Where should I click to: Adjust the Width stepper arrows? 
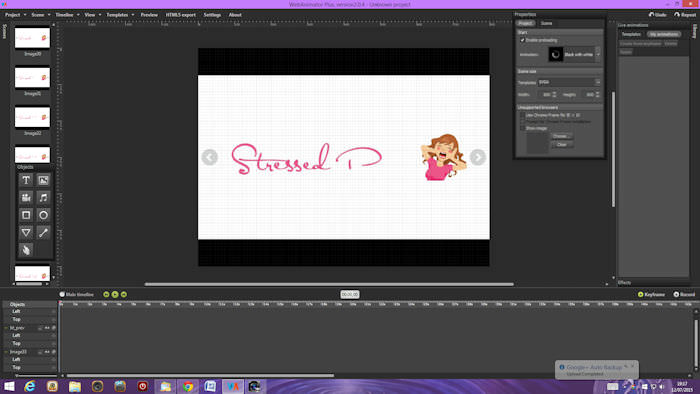pyautogui.click(x=554, y=95)
